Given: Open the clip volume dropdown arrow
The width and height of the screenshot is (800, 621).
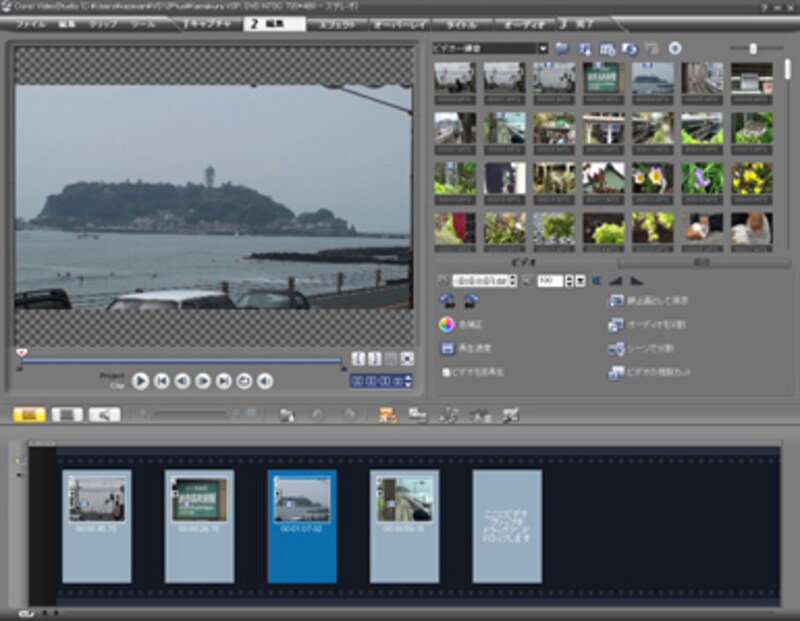Looking at the screenshot, I should (580, 281).
